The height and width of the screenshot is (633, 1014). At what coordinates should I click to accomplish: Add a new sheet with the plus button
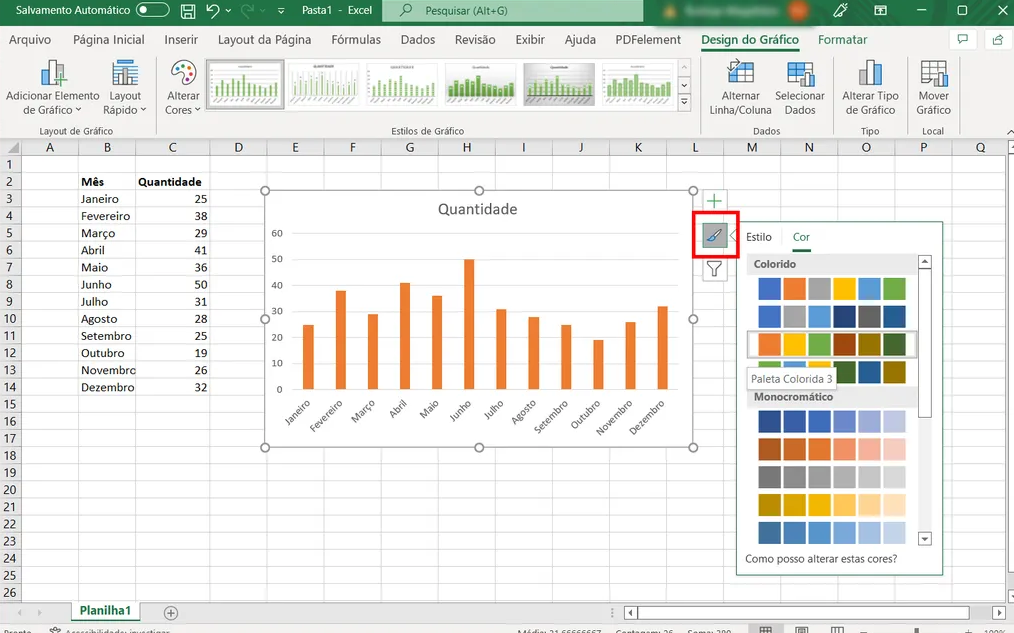pos(170,611)
